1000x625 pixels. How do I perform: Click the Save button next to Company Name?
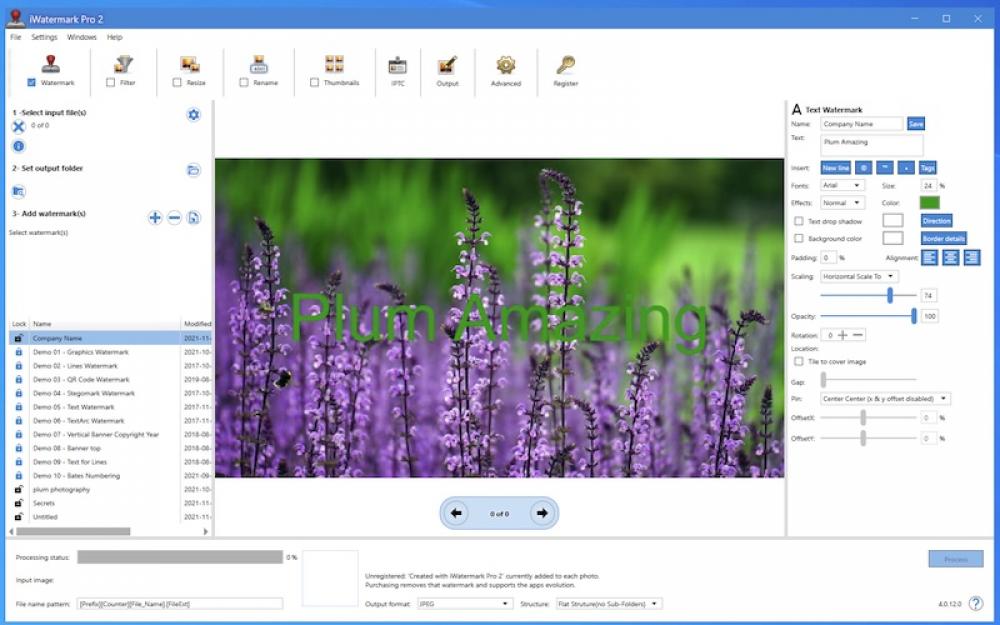tap(915, 123)
